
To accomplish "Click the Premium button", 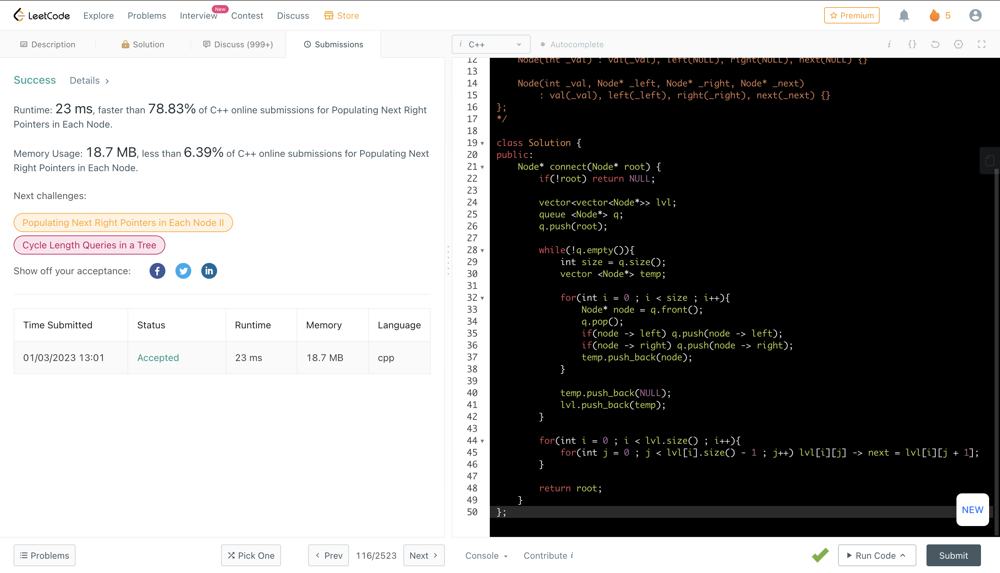I will pos(851,15).
